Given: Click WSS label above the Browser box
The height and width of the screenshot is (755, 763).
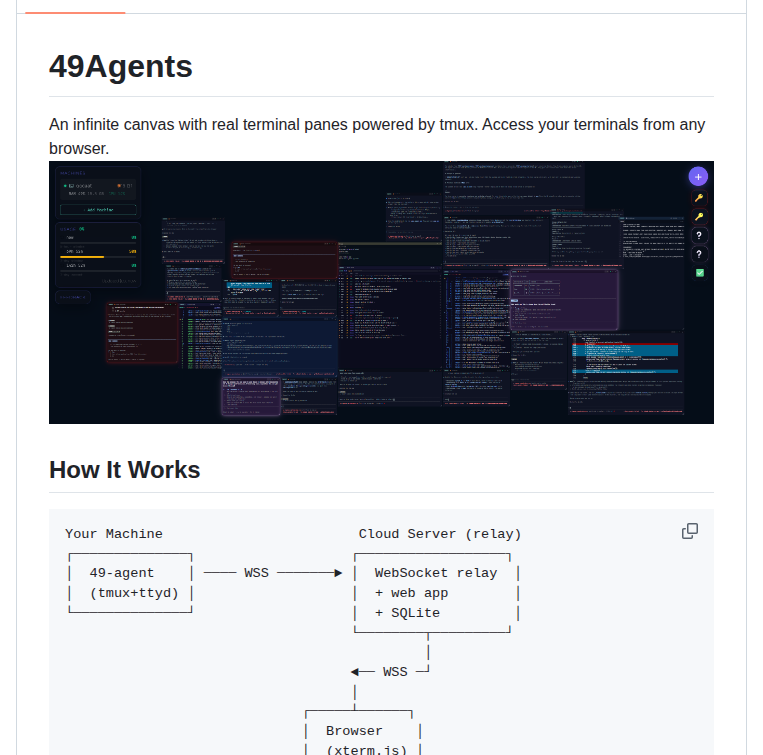Looking at the screenshot, I should [395, 672].
